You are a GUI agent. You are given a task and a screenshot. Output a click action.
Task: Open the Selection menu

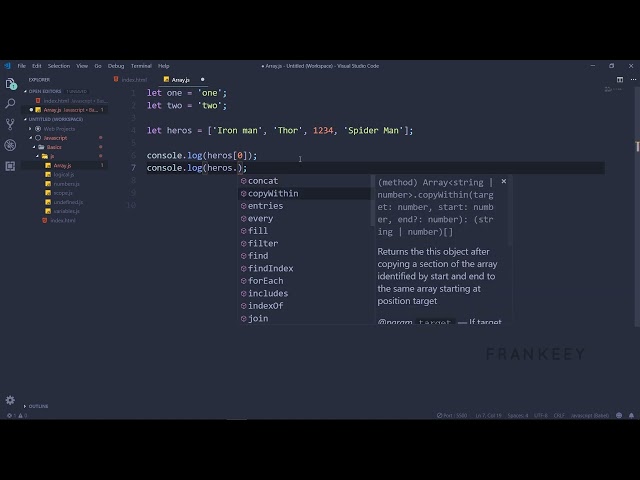(x=59, y=66)
